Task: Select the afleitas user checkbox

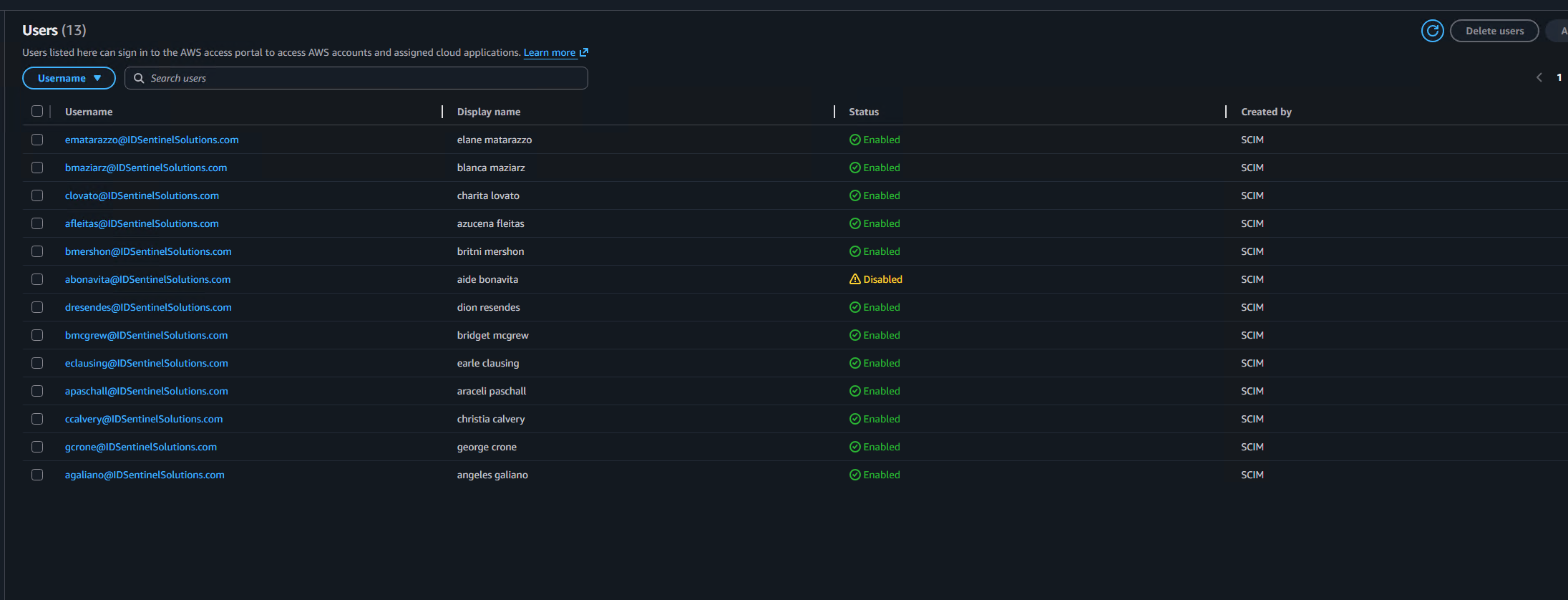Action: click(x=37, y=223)
